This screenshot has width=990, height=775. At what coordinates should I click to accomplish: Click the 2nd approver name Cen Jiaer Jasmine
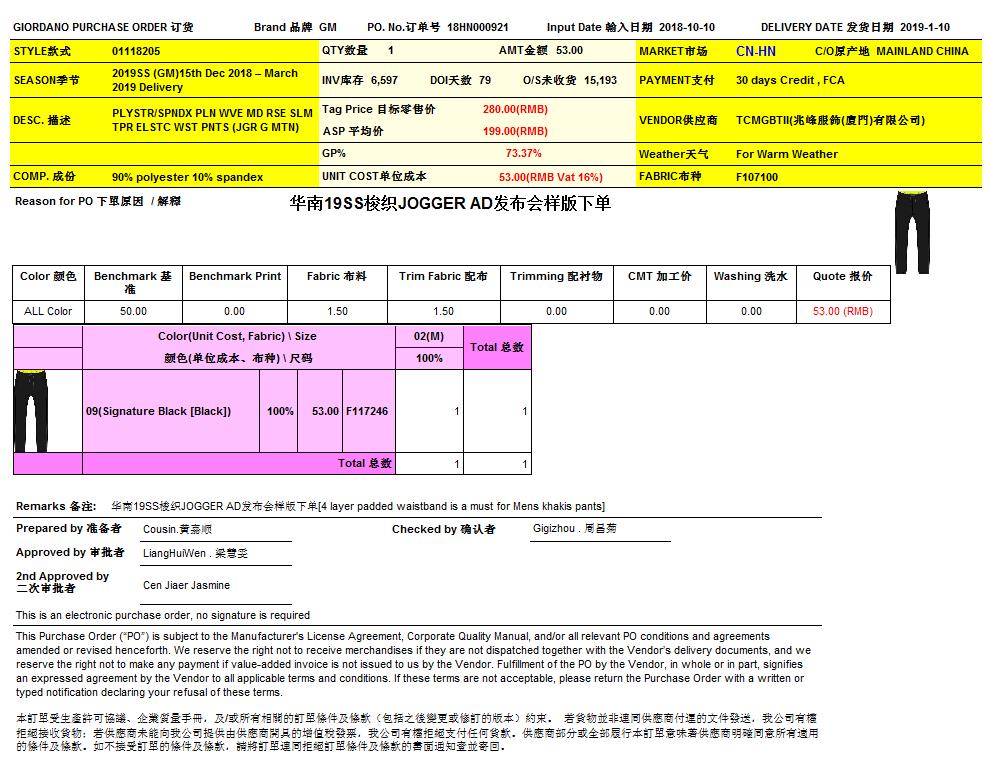(186, 585)
